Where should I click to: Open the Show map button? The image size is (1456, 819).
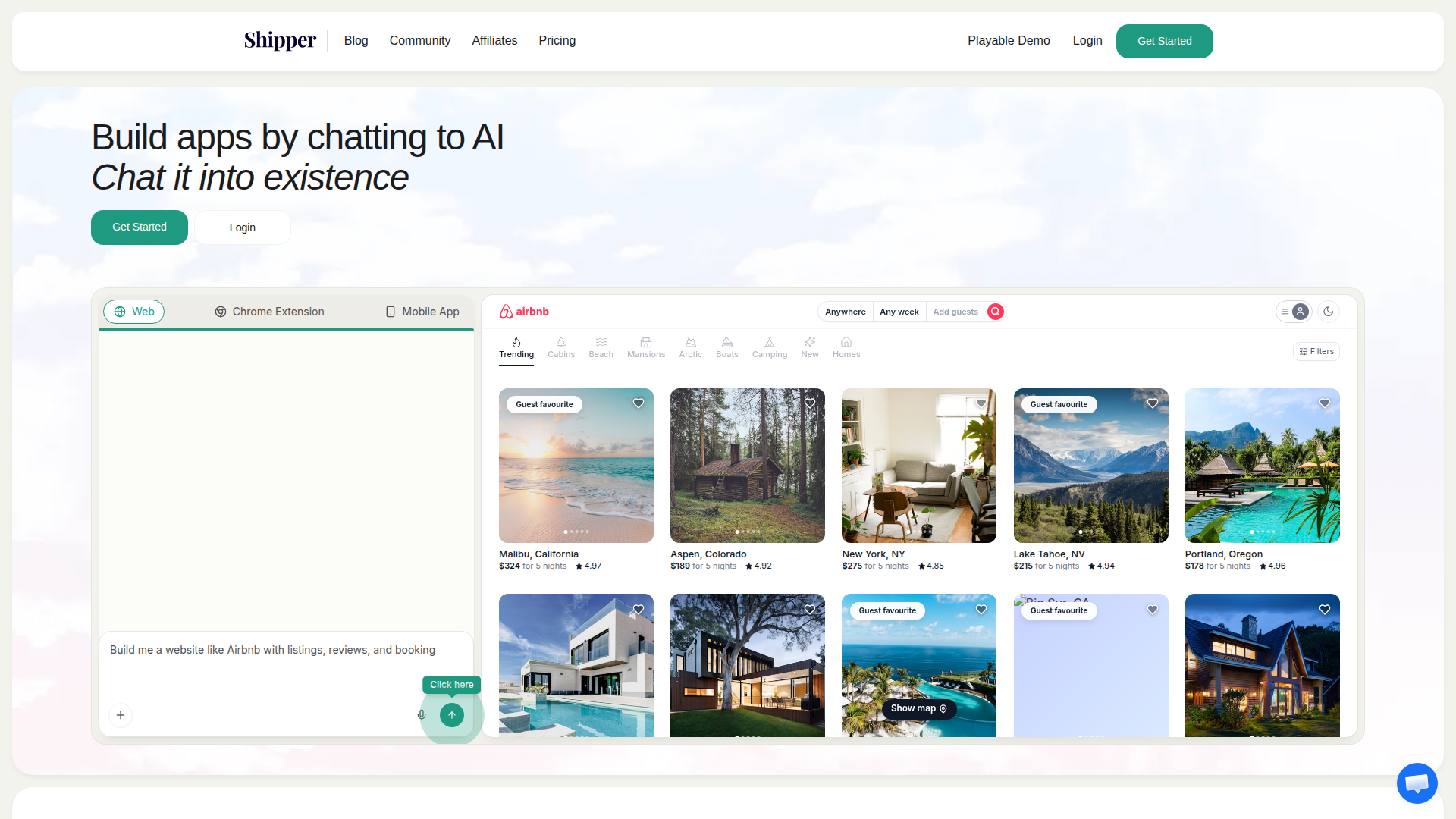[918, 708]
